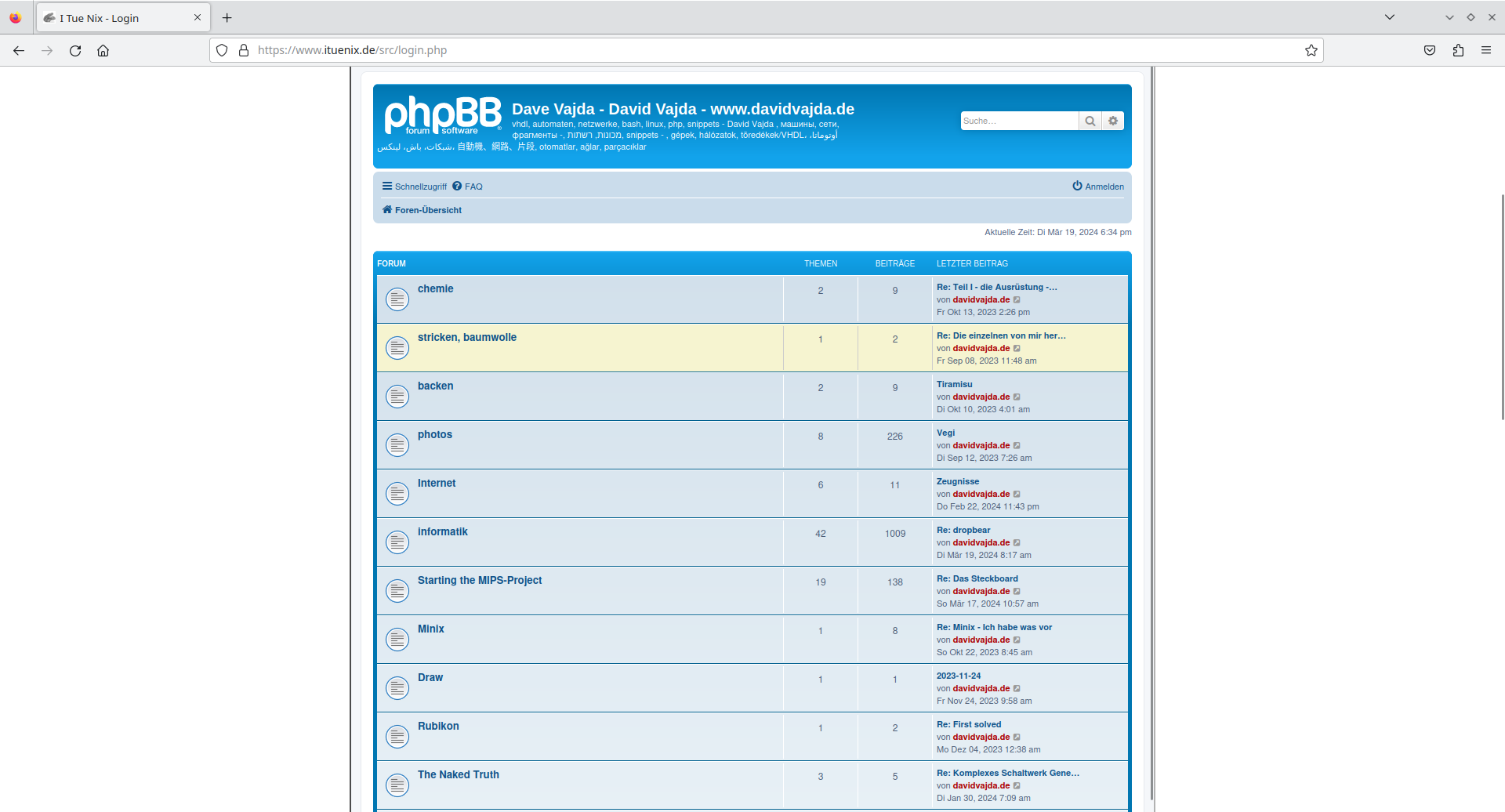Reload the current page
Viewport: 1505px width, 812px height.
click(75, 50)
